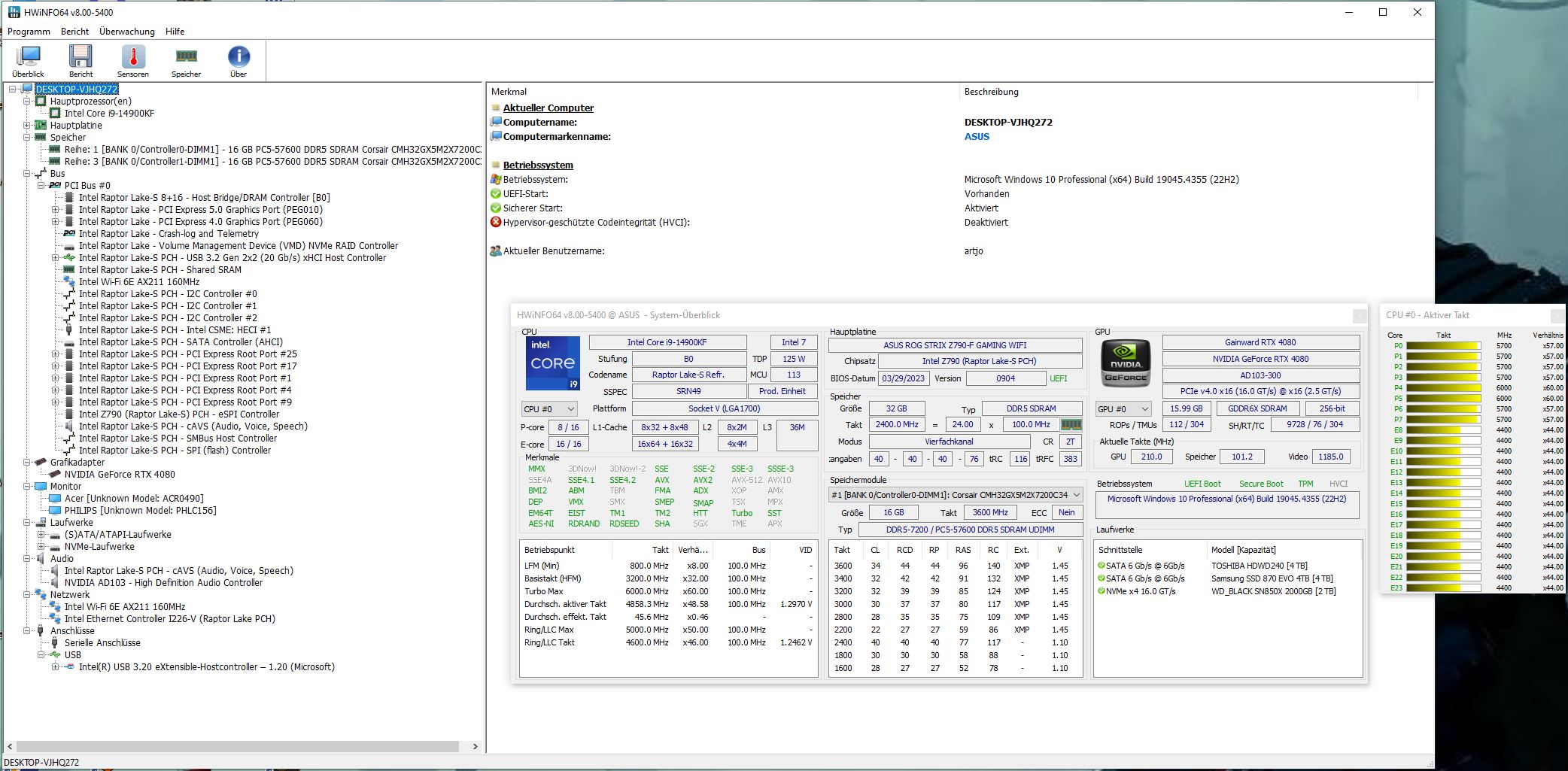Open the Programm menu
The image size is (1568, 771).
pyautogui.click(x=29, y=32)
